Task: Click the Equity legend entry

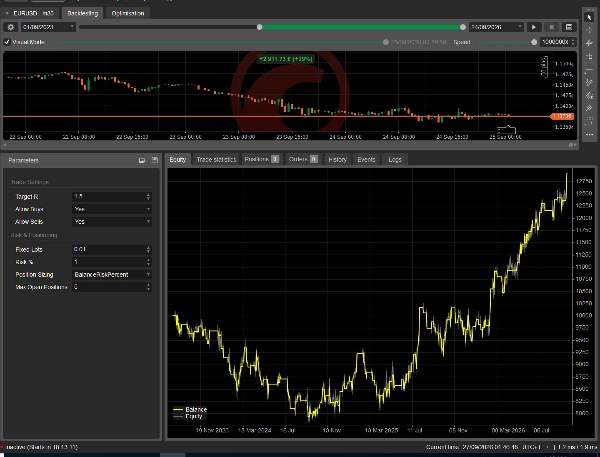Action: point(188,416)
